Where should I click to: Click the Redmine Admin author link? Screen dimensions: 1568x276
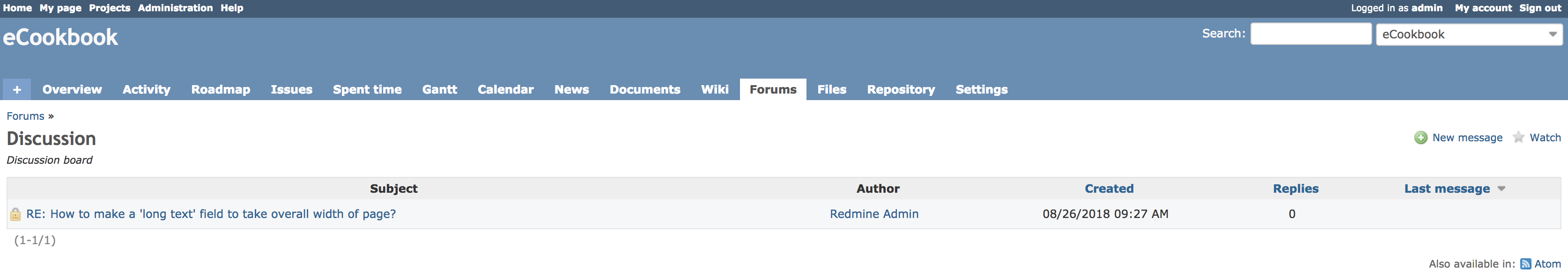click(x=874, y=214)
